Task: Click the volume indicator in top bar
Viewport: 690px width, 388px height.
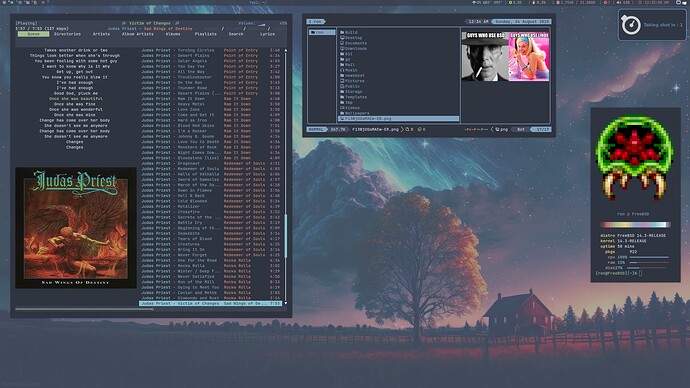Action: coord(624,3)
